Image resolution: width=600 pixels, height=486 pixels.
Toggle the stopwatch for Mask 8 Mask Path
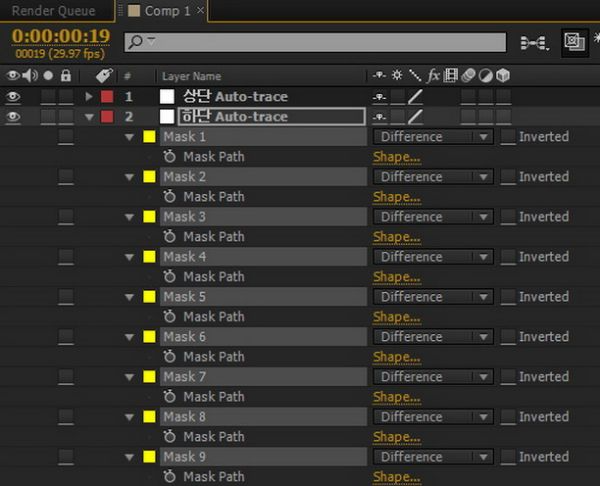pos(169,436)
